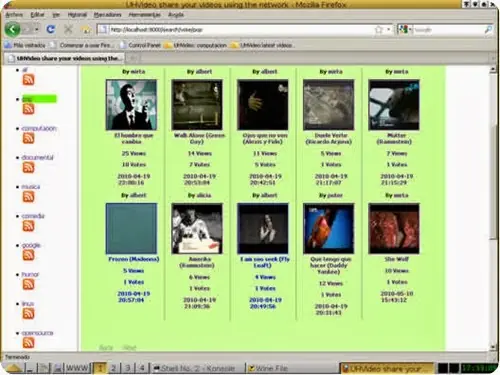The image size is (500, 375).
Task: Open the She Wolf video thumbnail
Action: [x=394, y=229]
